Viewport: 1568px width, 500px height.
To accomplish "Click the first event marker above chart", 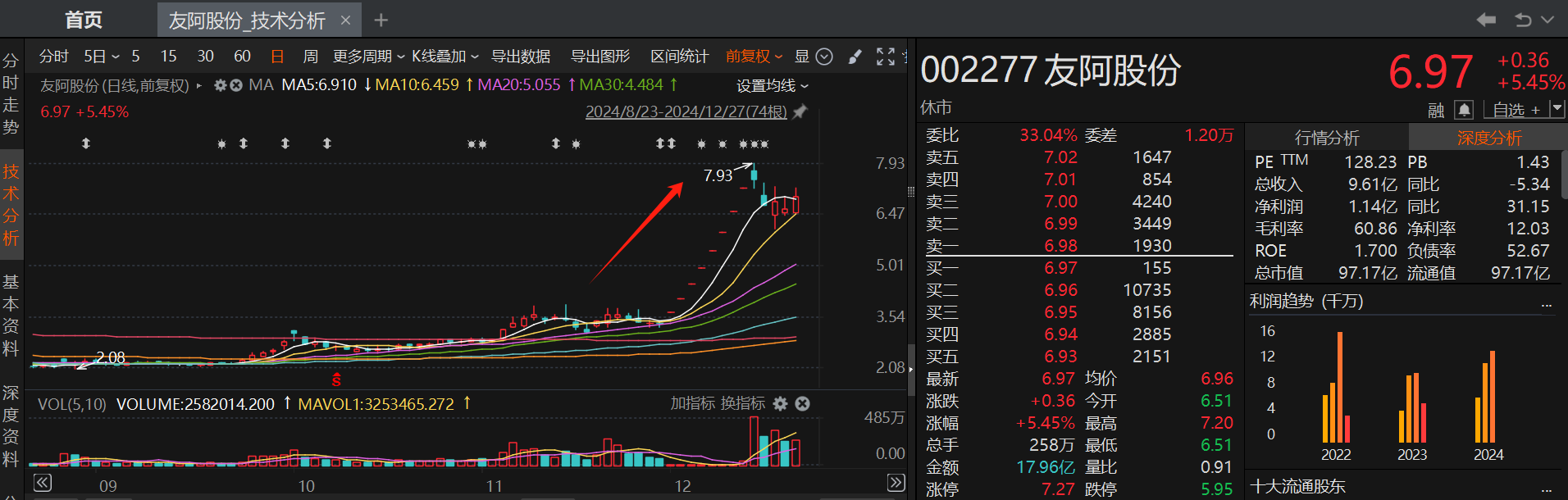I will [x=86, y=143].
